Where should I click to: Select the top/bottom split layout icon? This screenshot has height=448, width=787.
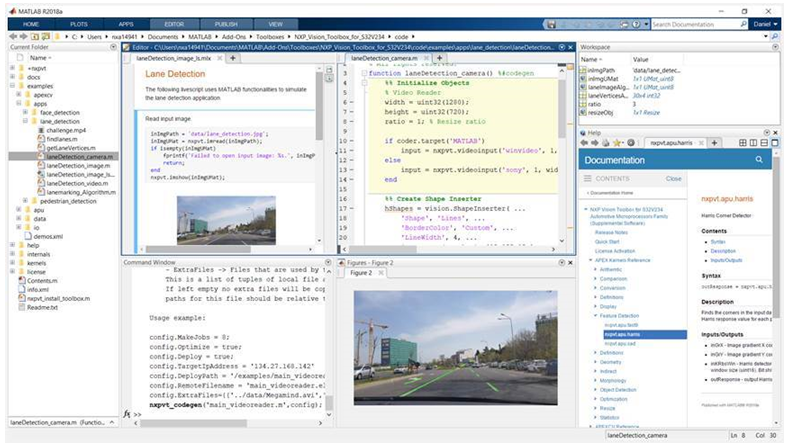(x=764, y=142)
